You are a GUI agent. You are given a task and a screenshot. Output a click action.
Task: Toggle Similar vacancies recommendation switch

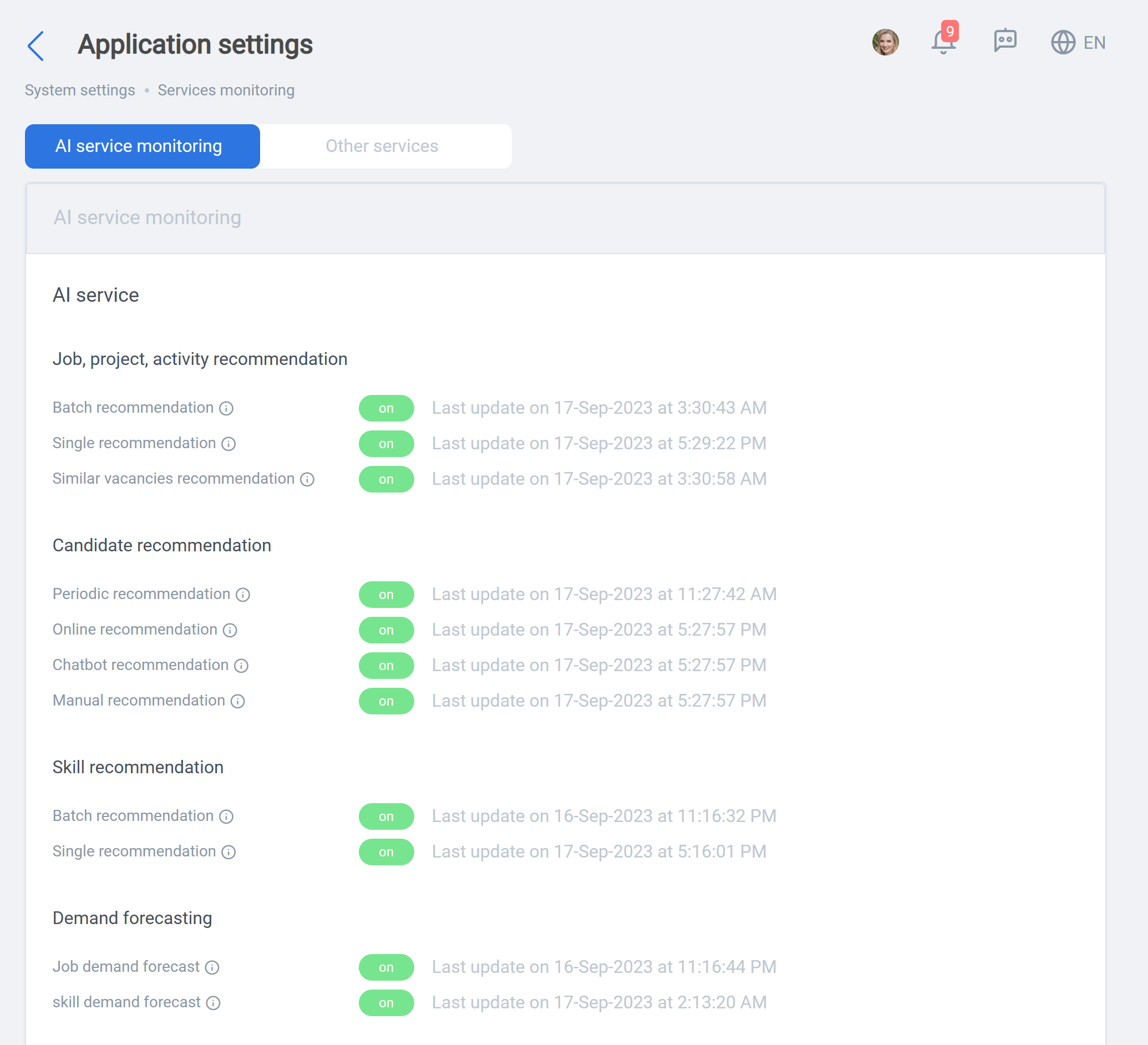tap(386, 479)
